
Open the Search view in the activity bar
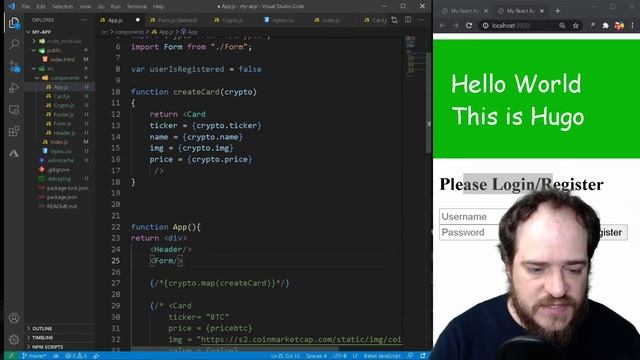[x=14, y=44]
